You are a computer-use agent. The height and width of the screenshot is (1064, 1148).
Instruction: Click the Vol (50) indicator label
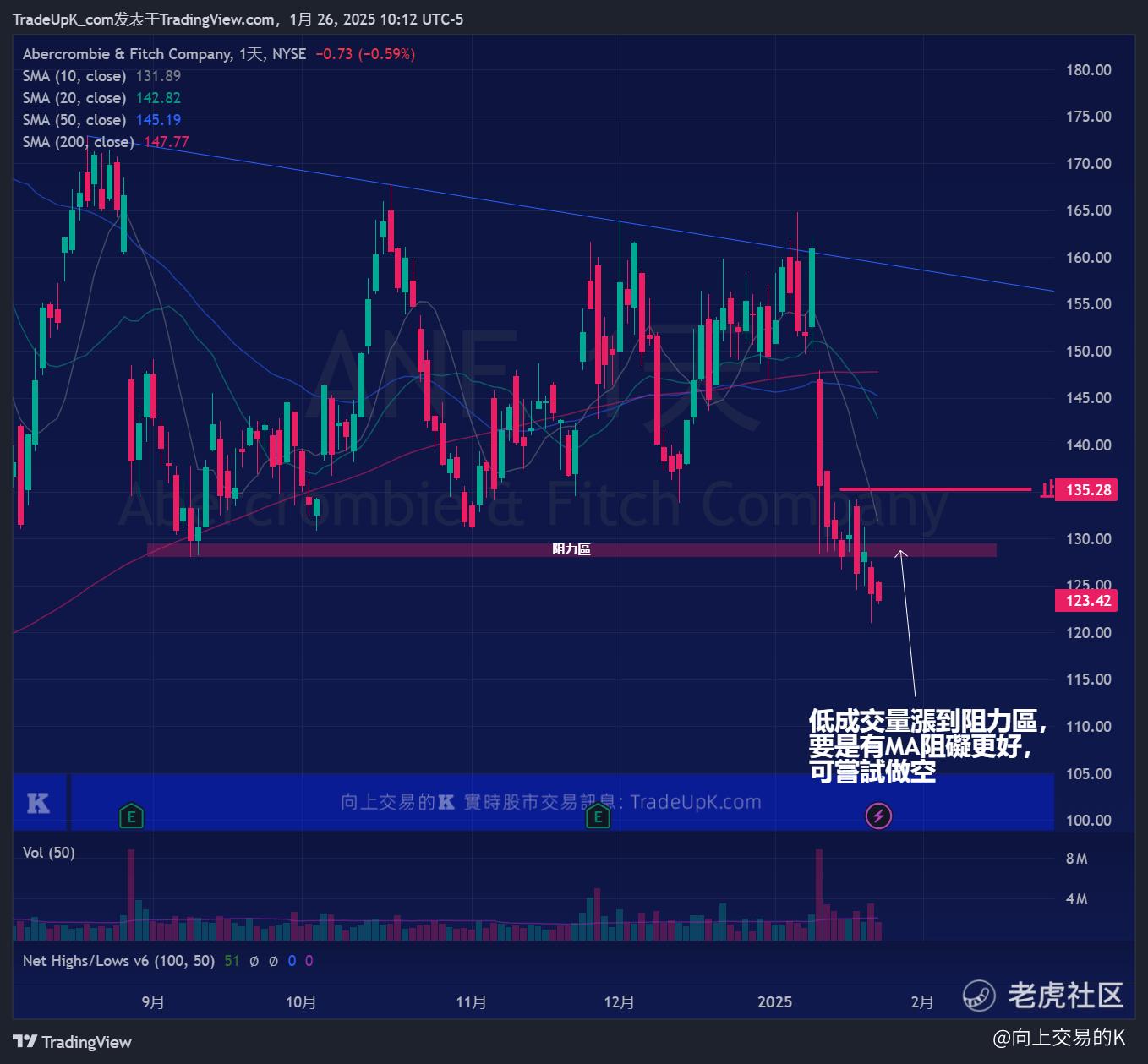coord(49,853)
